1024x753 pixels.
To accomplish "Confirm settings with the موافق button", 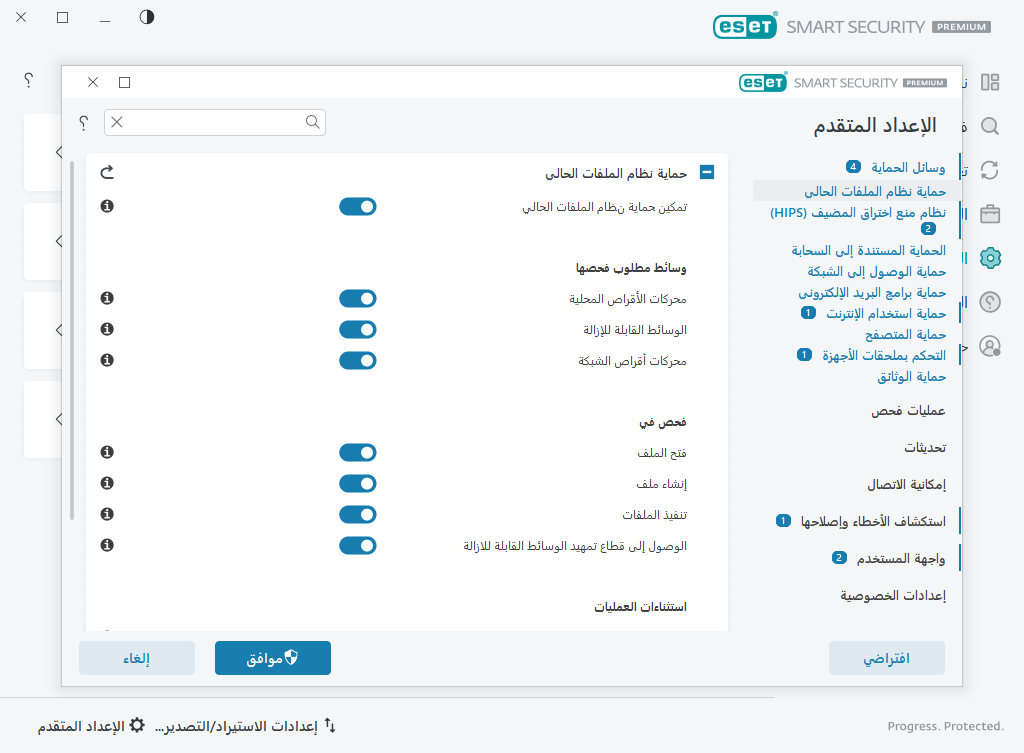I will tap(272, 658).
